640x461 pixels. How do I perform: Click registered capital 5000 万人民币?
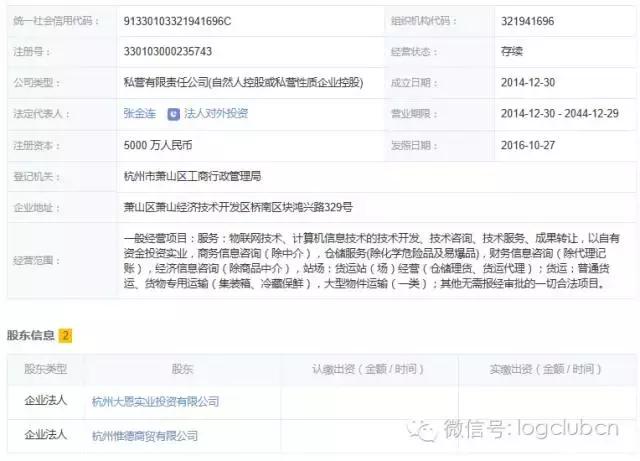[158, 145]
